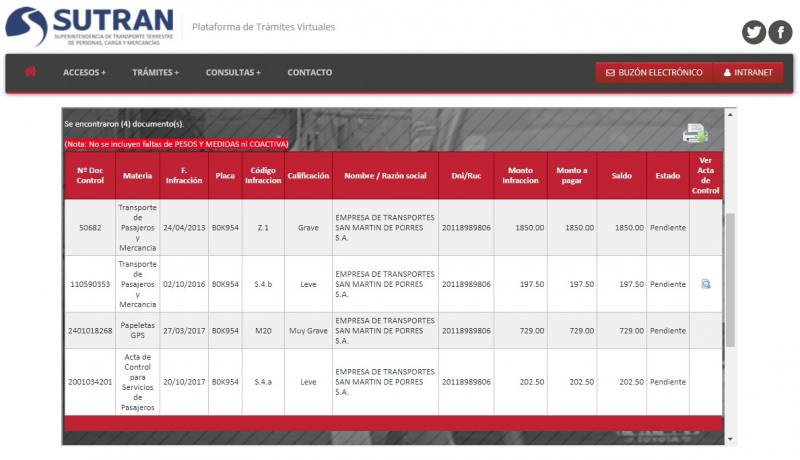800x460 pixels.
Task: Click infraction code M20
Action: (x=263, y=330)
